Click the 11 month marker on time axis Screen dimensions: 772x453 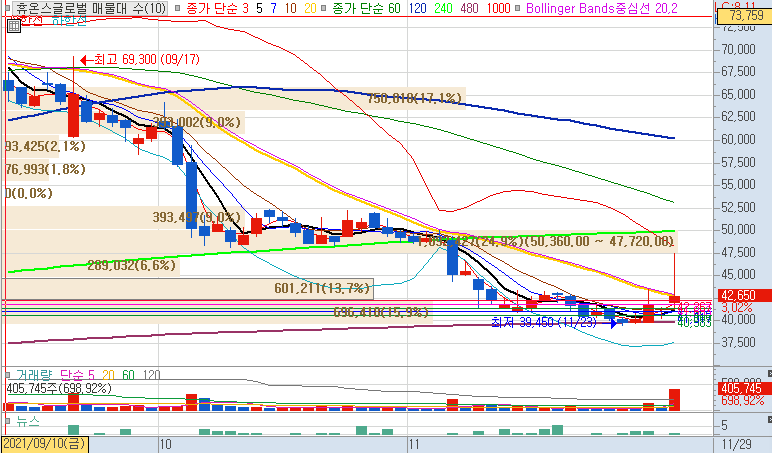click(x=414, y=445)
